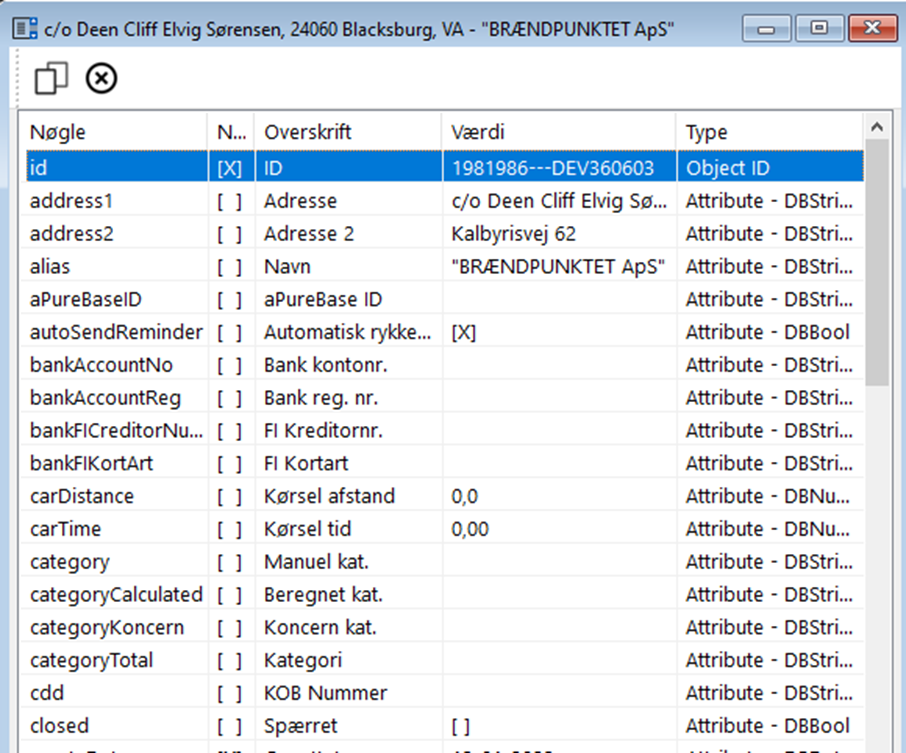906x753 pixels.
Task: Click the Object ID type cell
Action: click(x=770, y=168)
